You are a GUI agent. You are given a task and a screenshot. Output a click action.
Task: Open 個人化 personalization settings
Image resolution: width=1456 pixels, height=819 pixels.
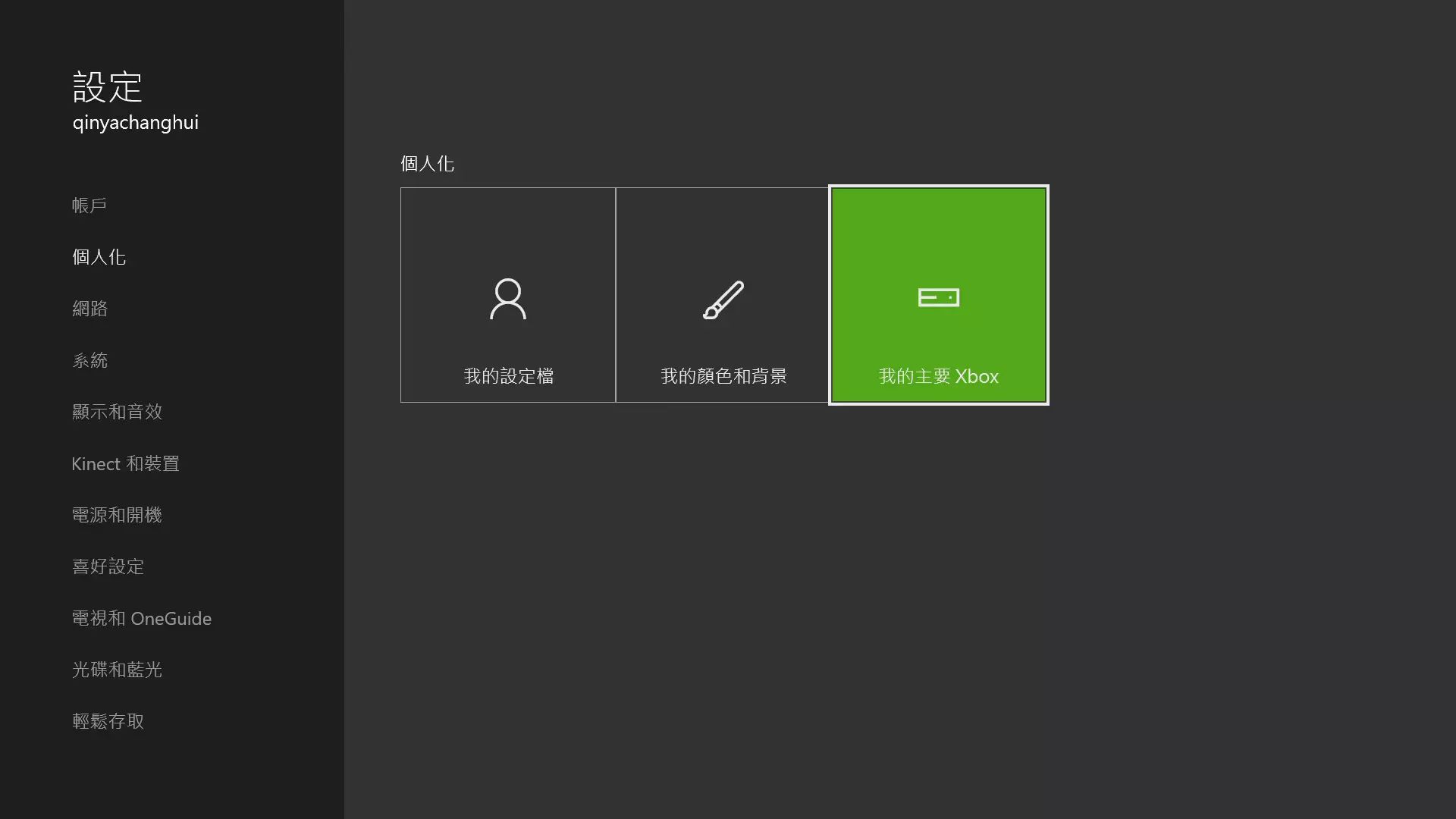tap(99, 256)
